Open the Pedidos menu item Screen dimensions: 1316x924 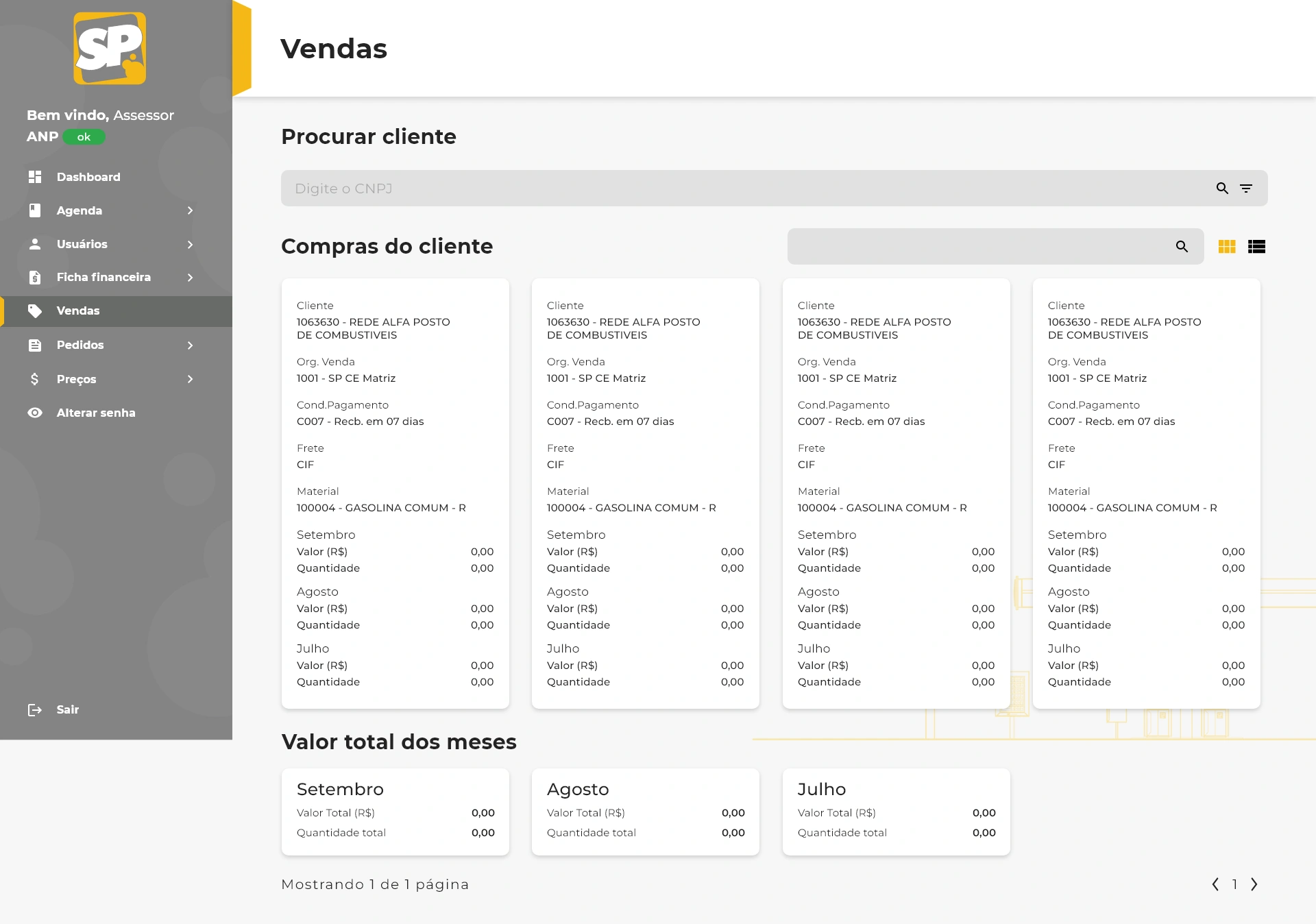point(80,345)
